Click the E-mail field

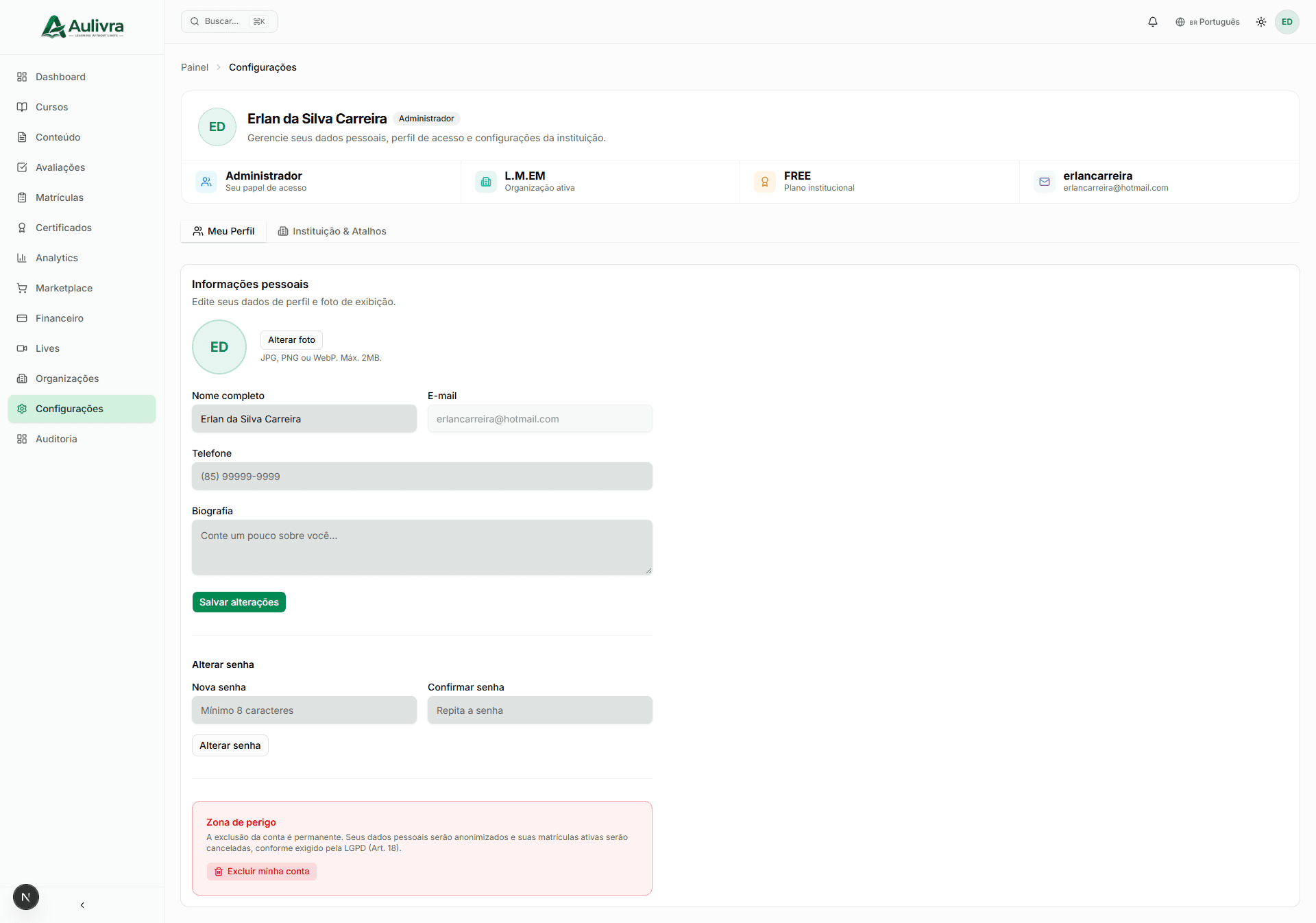point(540,419)
